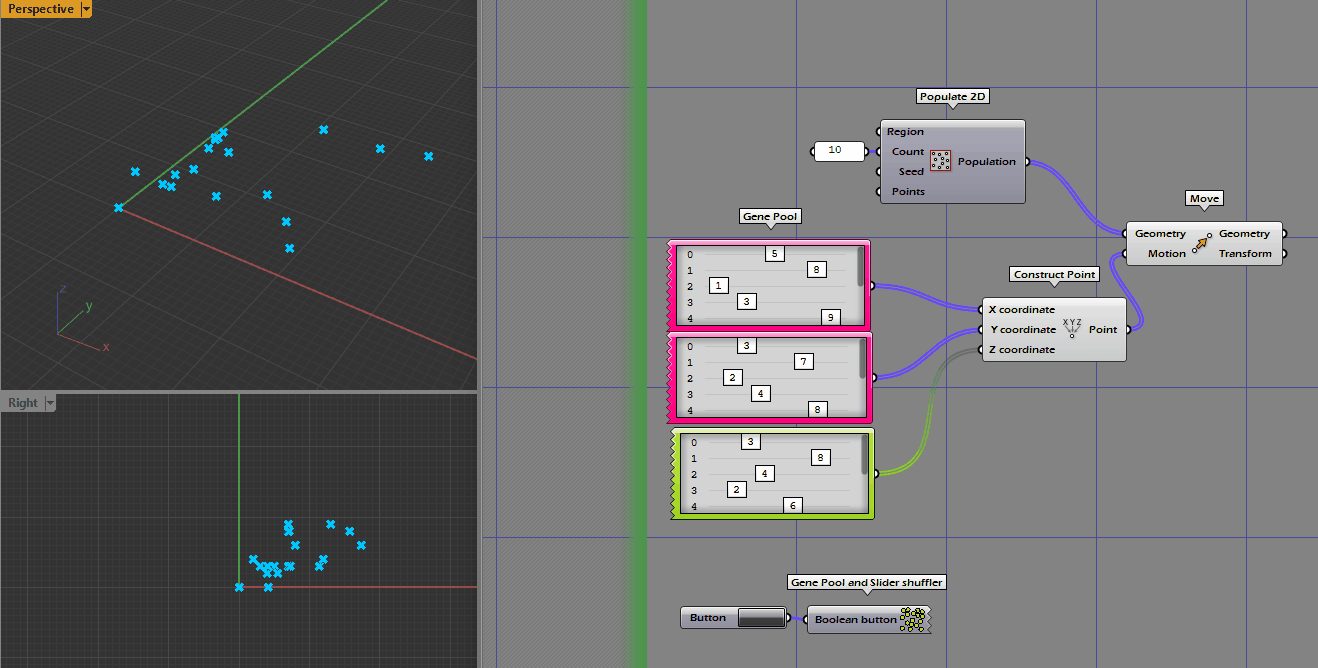Select slider 8 in green Gene Pool
Screen dimensions: 1318x668
point(821,458)
